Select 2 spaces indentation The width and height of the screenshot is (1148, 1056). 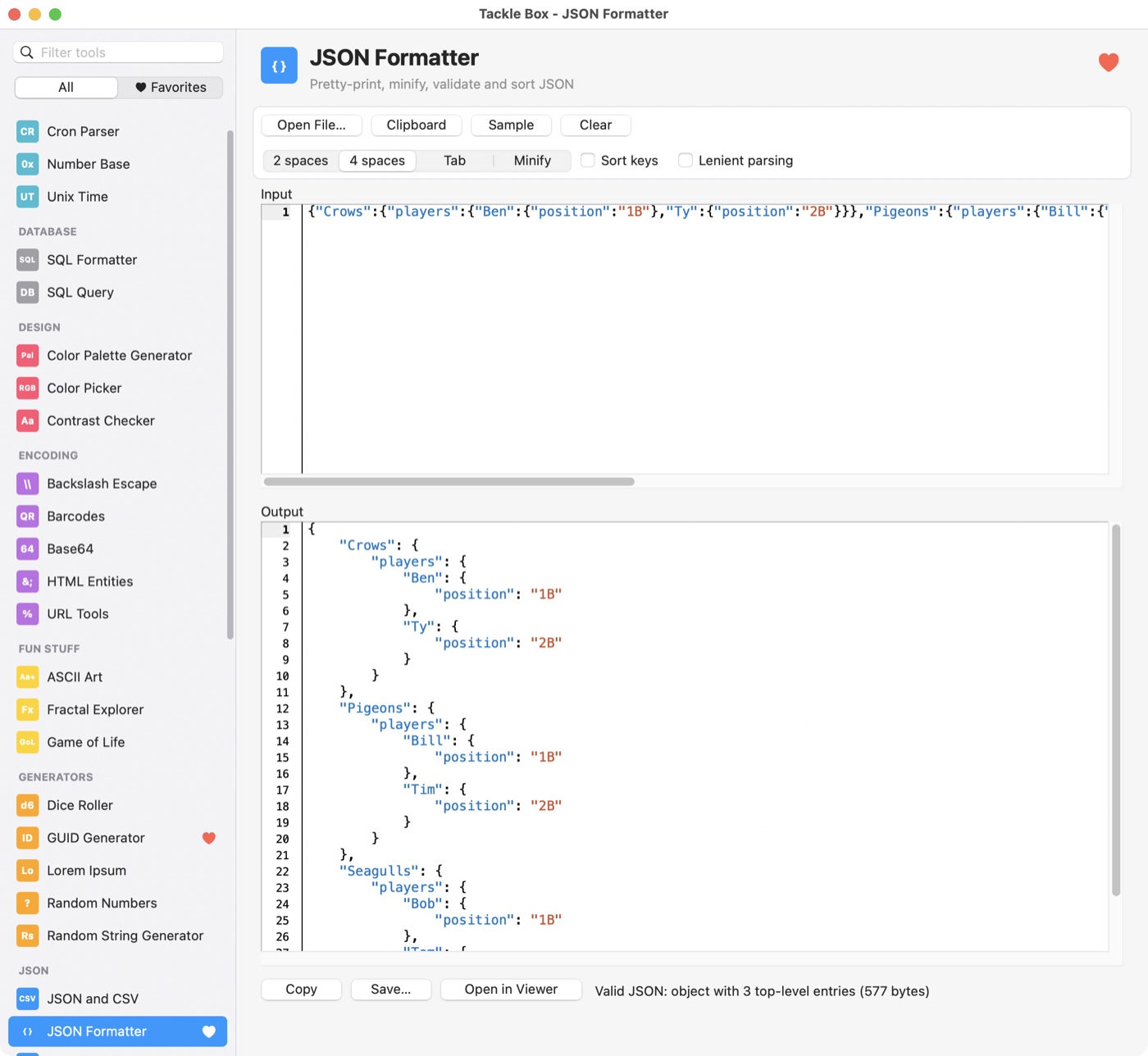pyautogui.click(x=301, y=161)
